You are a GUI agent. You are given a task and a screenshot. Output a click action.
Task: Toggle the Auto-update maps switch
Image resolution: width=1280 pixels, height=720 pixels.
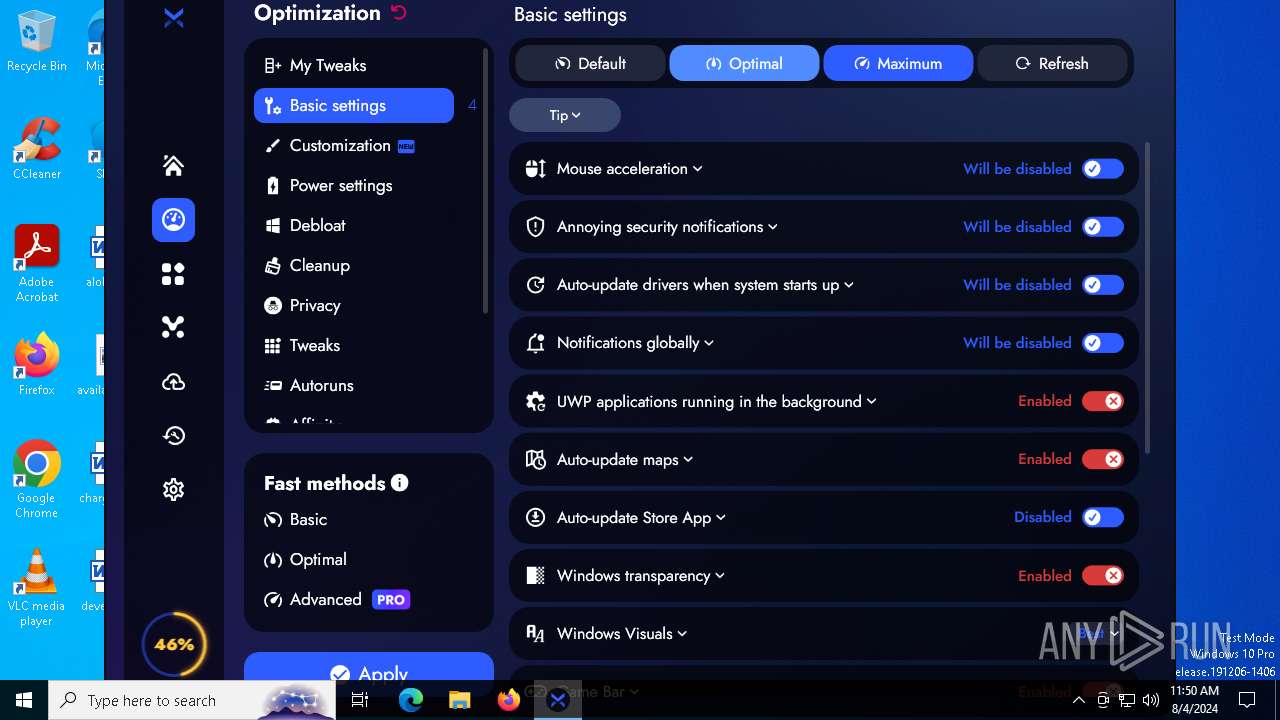coord(1103,459)
